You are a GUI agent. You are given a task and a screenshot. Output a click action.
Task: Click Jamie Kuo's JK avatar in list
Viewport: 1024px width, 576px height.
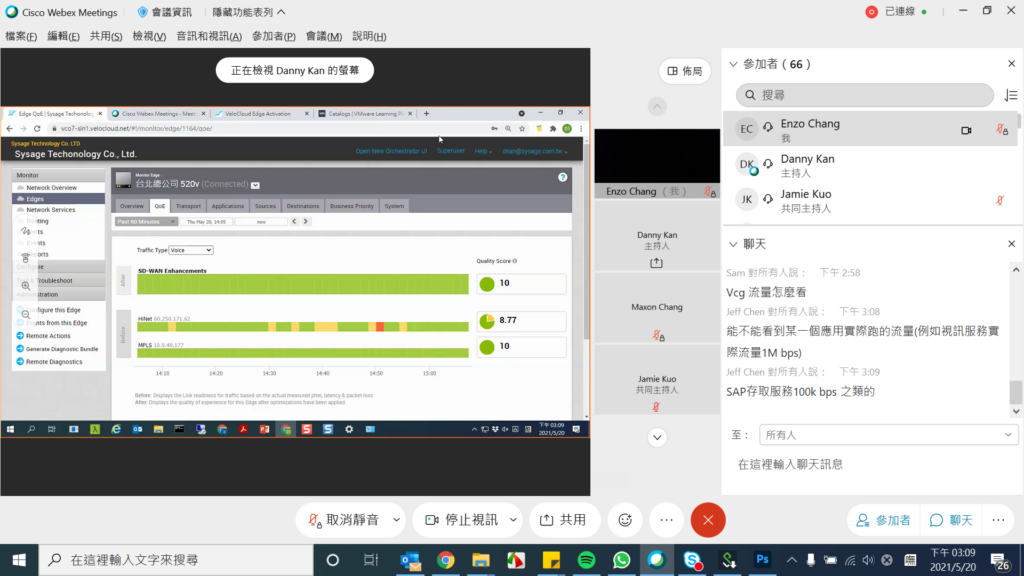[x=746, y=199]
